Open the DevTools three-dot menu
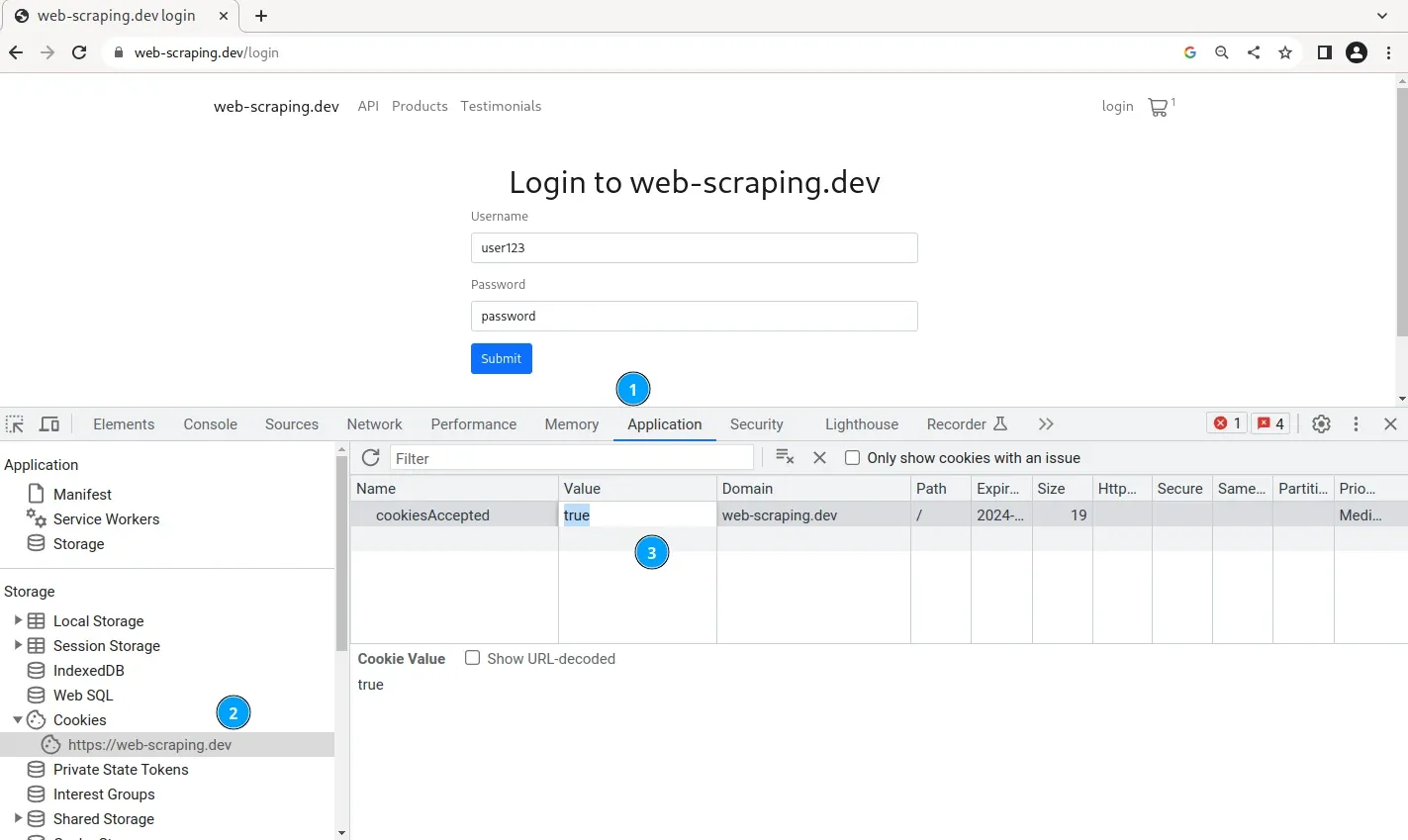The image size is (1408, 840). pos(1356,423)
